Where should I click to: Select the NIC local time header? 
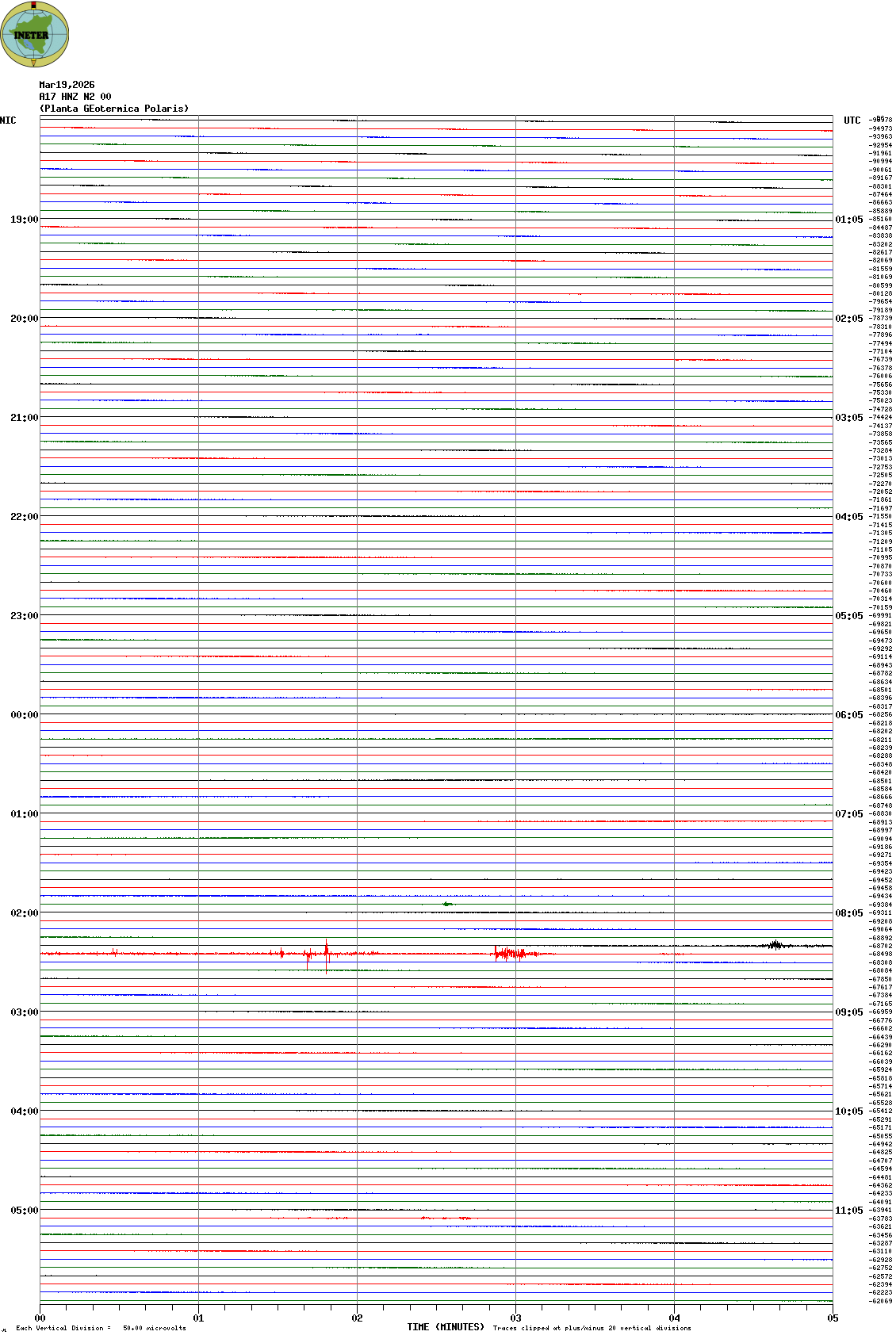pos(8,121)
